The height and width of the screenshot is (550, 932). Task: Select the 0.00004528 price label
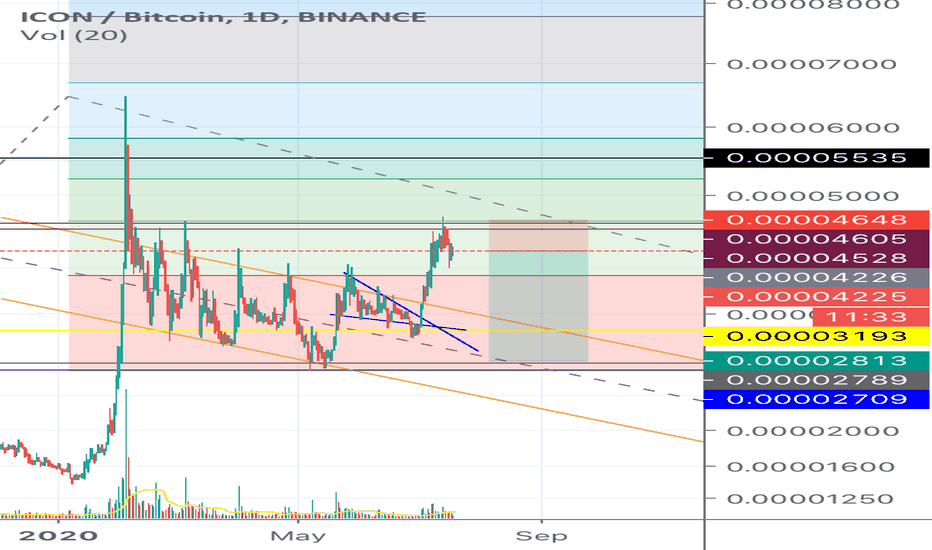[x=816, y=258]
